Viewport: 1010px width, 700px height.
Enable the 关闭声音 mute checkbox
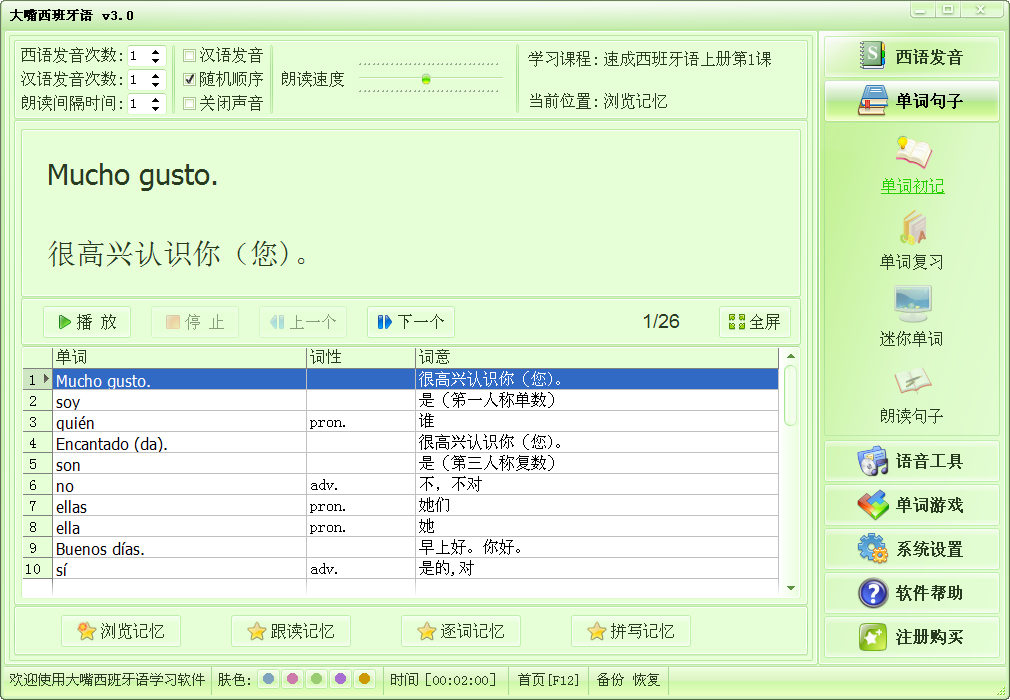(x=189, y=103)
